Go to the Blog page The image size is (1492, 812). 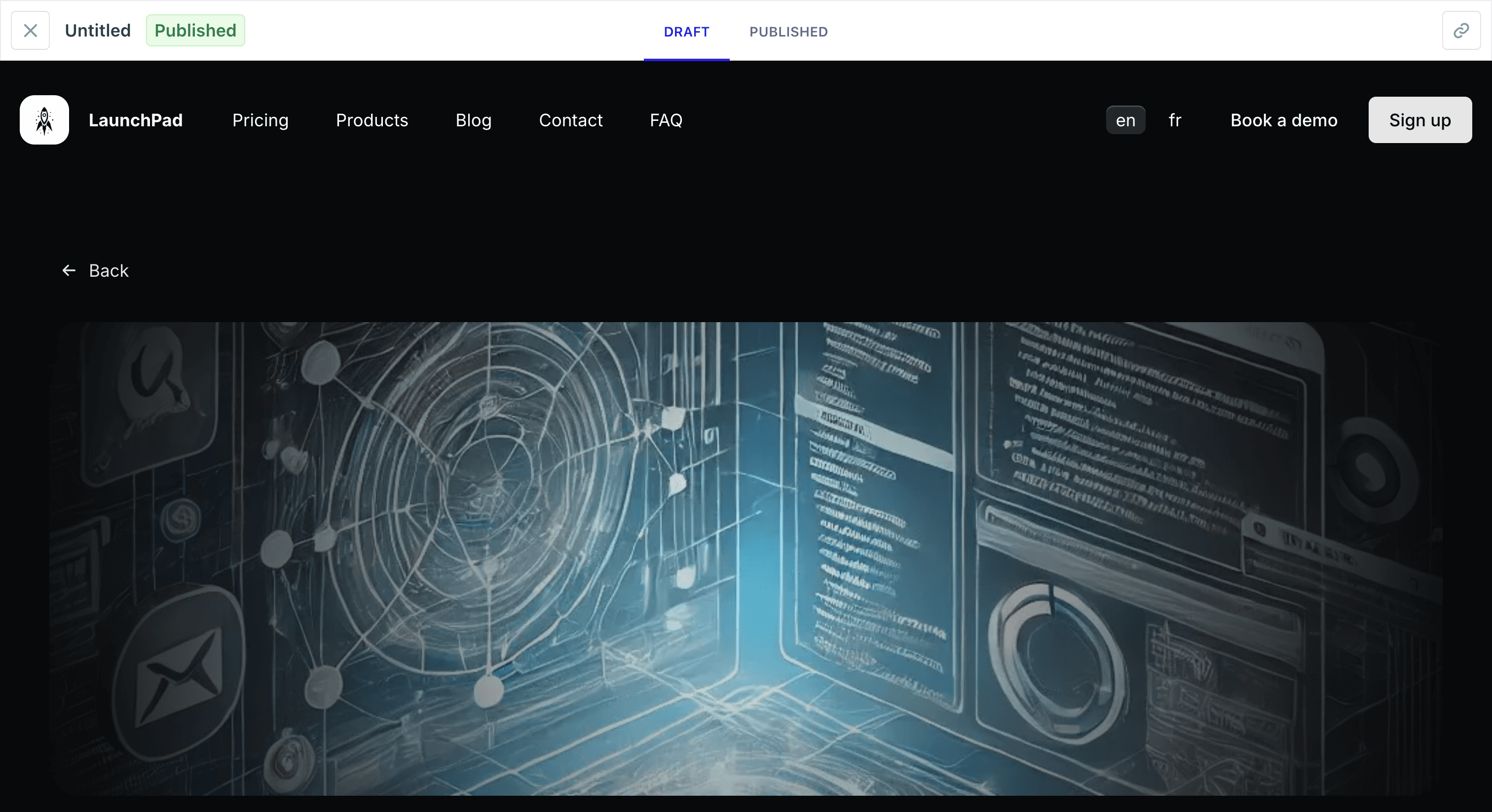473,120
